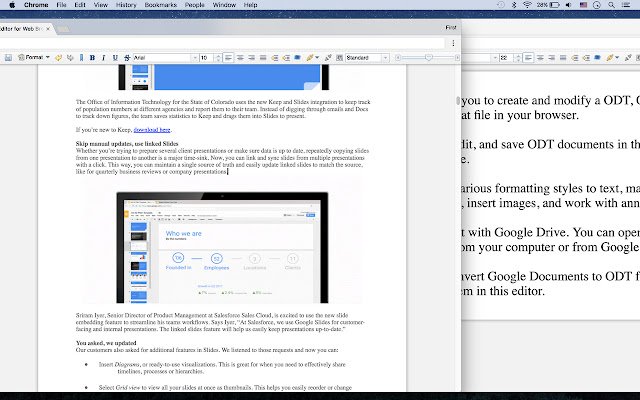640x400 pixels.
Task: Set align left in the front editor
Action: (229, 58)
